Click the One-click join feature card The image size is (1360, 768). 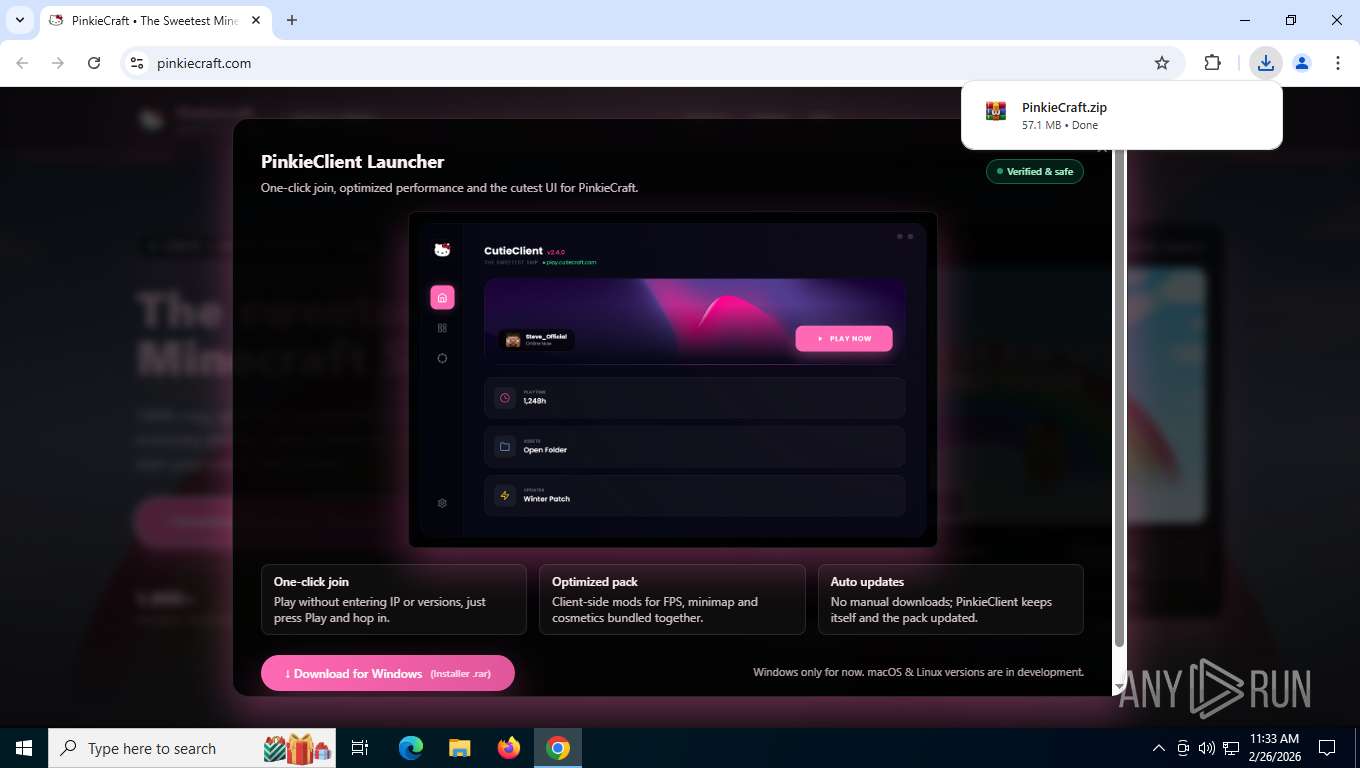click(394, 599)
